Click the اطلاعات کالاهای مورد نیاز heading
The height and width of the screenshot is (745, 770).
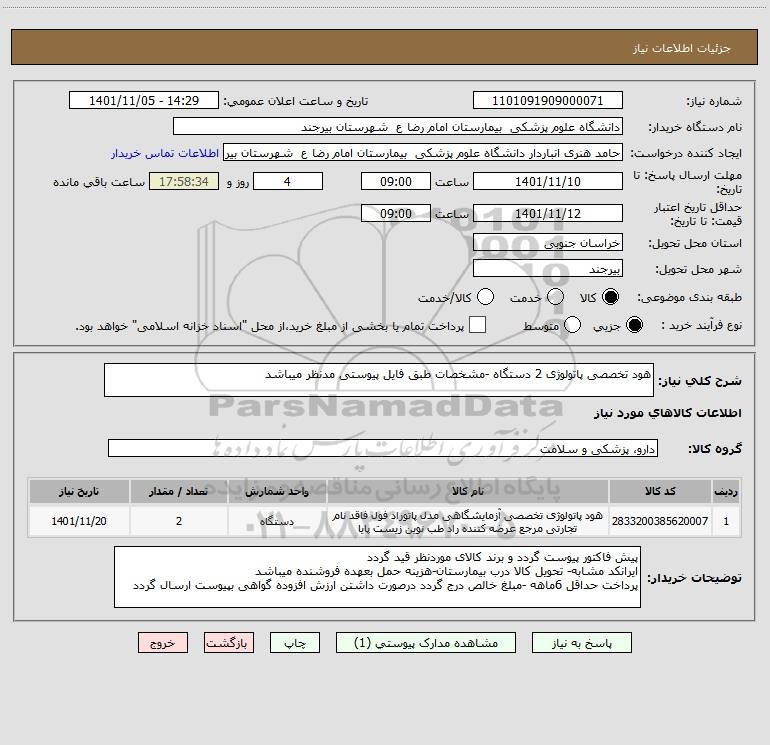point(668,413)
